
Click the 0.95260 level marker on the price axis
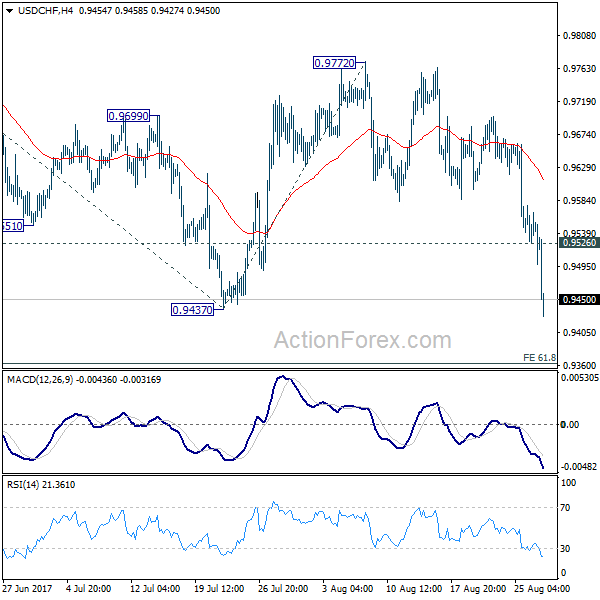pyautogui.click(x=579, y=243)
